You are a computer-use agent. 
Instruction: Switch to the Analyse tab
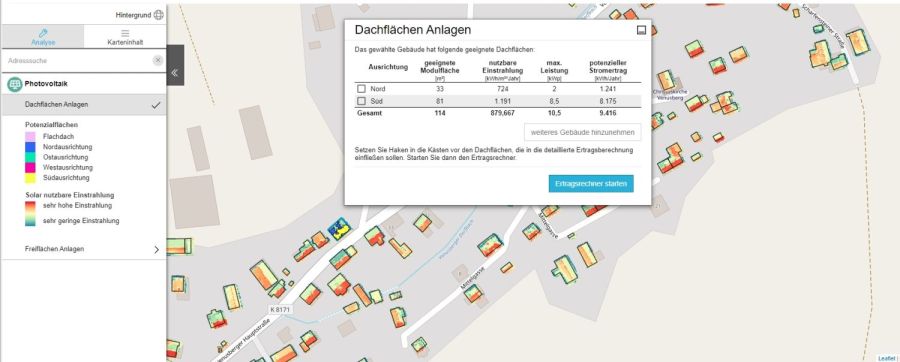[43, 37]
